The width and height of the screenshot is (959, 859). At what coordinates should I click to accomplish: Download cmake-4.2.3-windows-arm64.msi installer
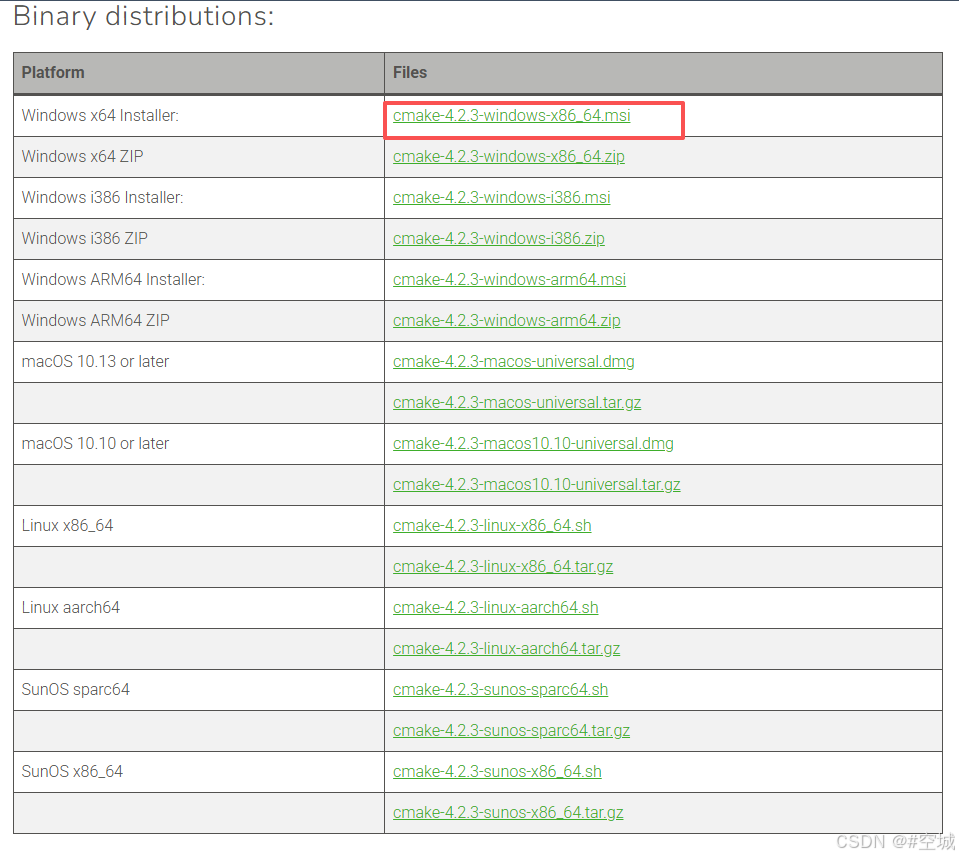(x=509, y=280)
